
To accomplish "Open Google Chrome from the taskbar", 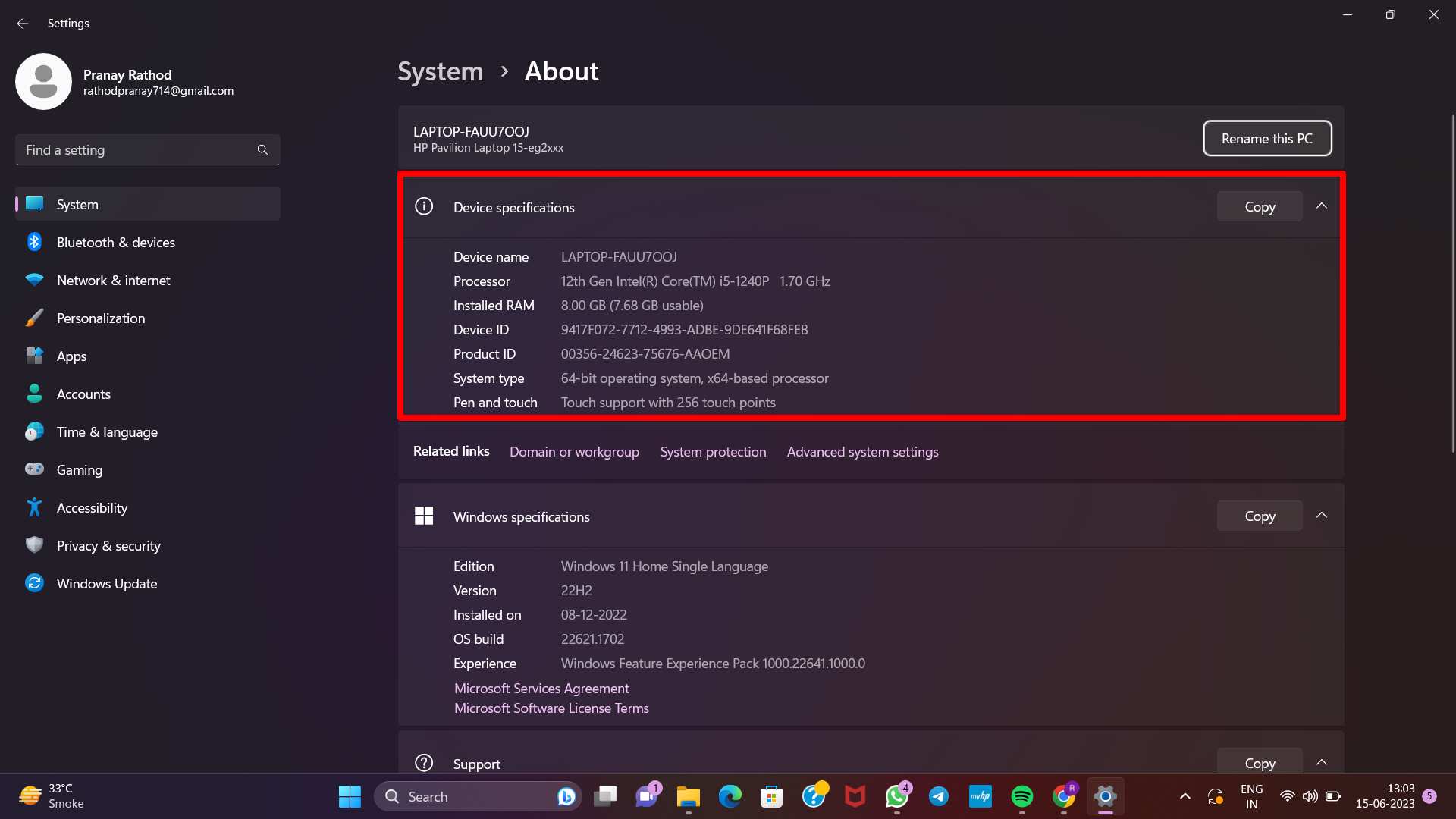I will point(1064,796).
